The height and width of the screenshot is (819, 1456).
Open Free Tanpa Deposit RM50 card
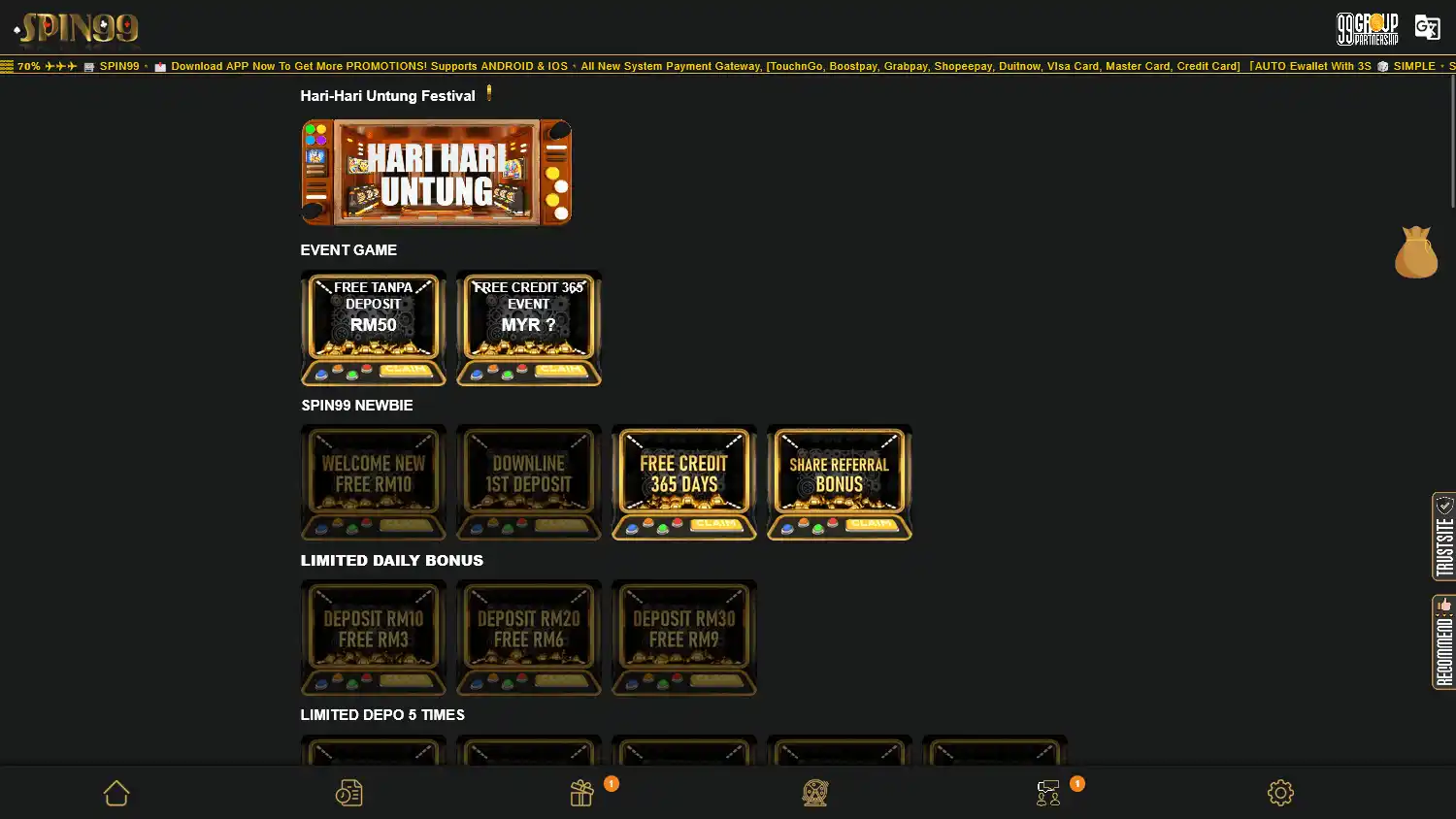[374, 328]
